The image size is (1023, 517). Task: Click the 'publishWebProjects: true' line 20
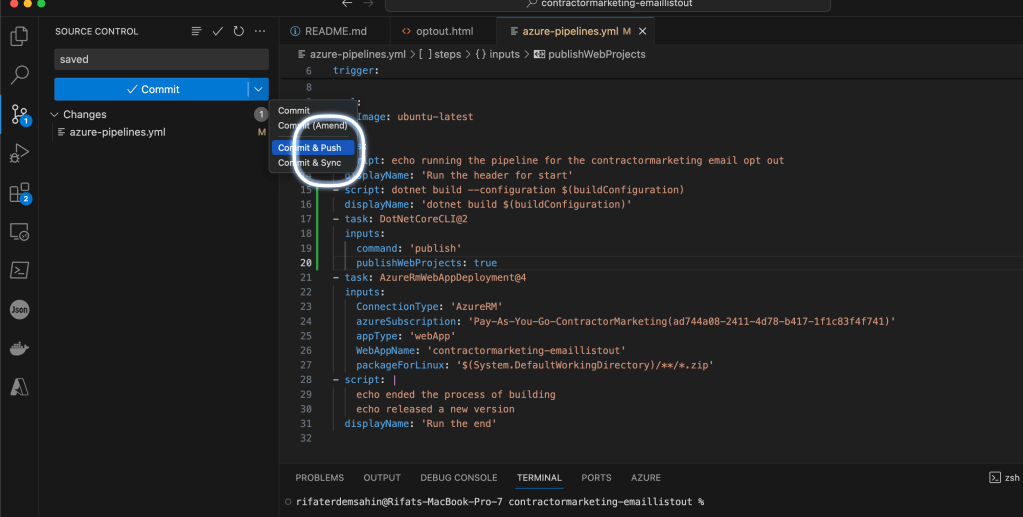click(x=427, y=263)
